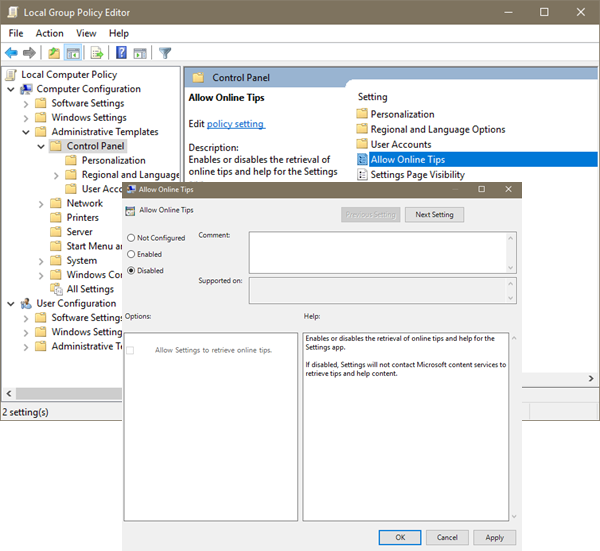Click the policy setting link
600x551 pixels.
235,124
